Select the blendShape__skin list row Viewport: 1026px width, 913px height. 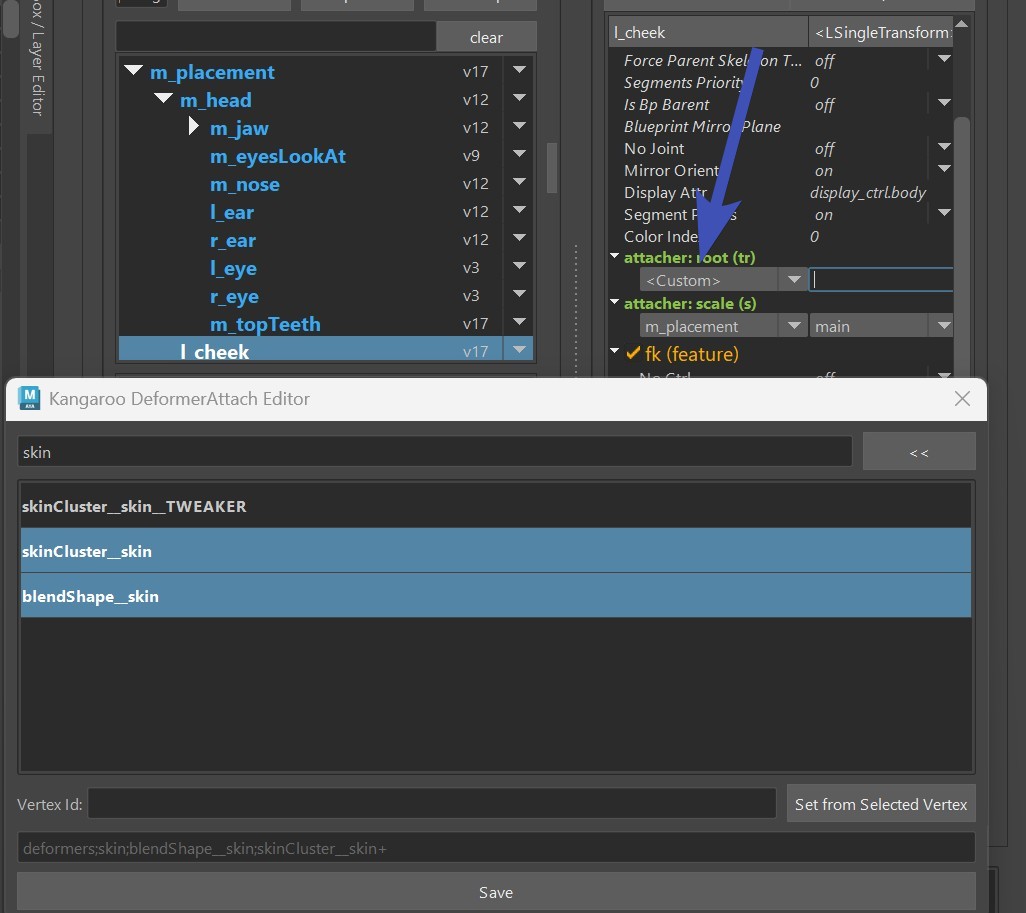click(x=495, y=596)
